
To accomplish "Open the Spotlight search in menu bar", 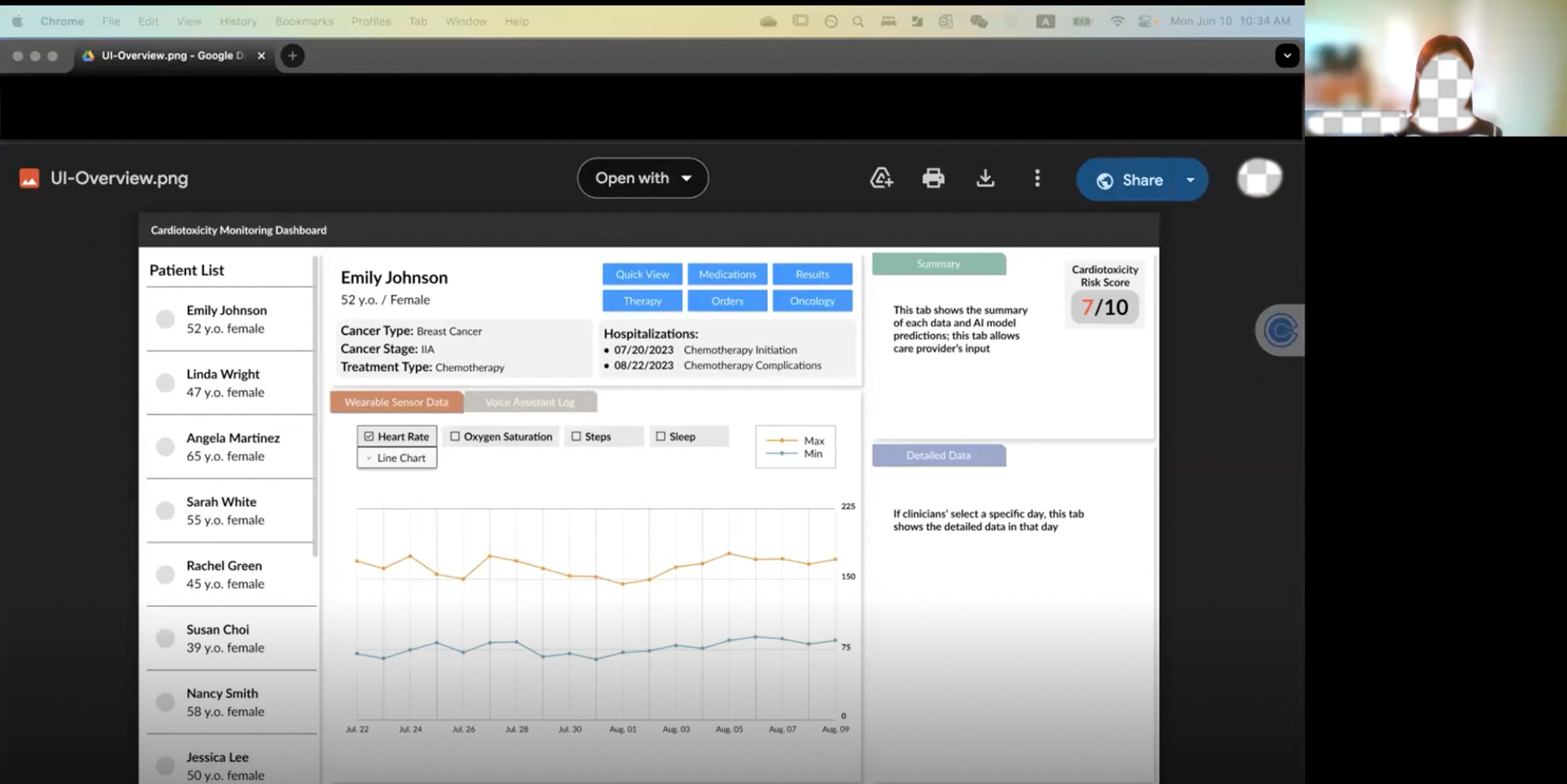I will coord(858,22).
